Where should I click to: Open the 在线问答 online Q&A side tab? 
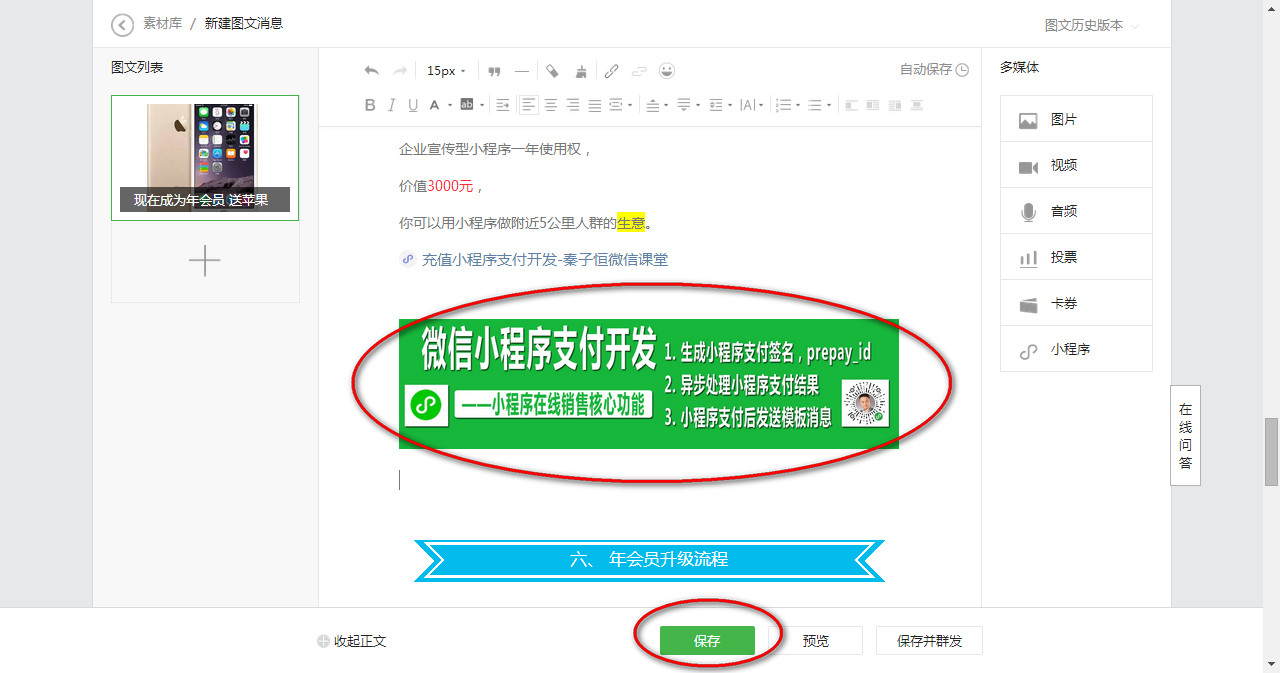1185,436
